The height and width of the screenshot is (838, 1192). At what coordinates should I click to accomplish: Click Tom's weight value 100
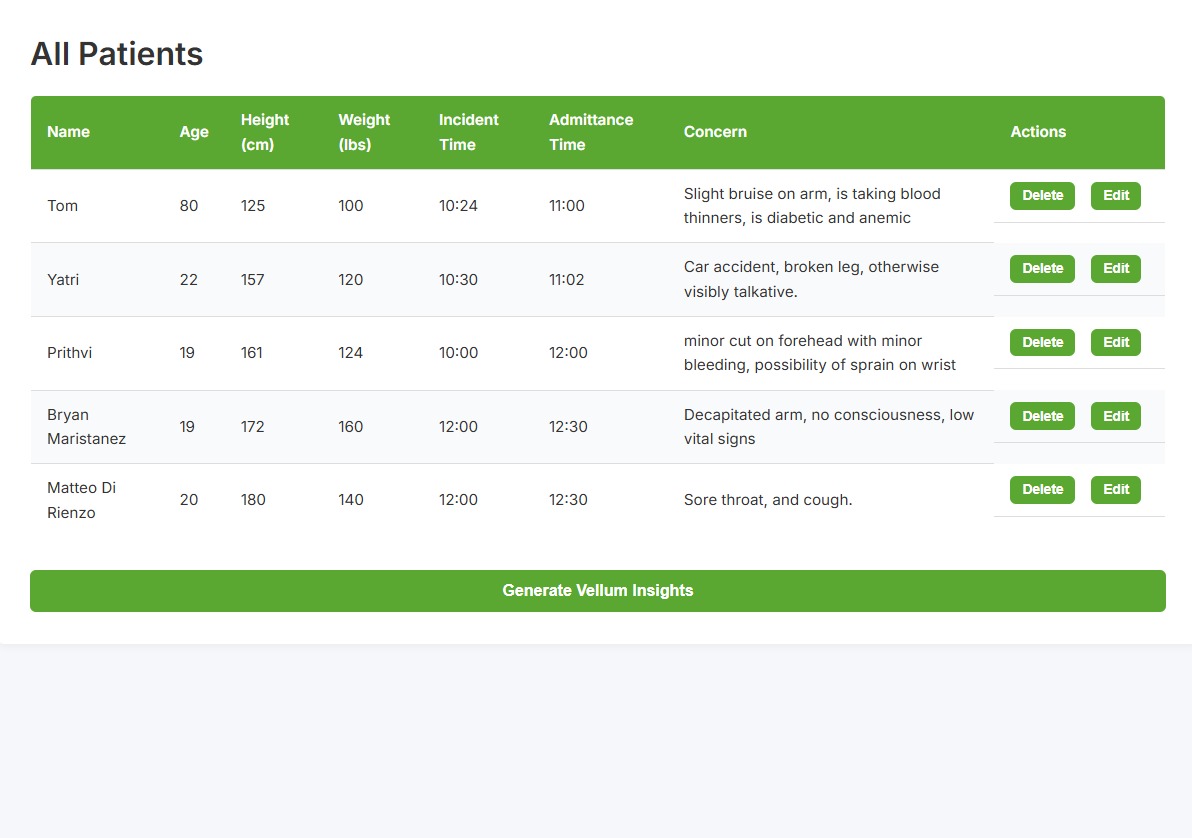350,206
